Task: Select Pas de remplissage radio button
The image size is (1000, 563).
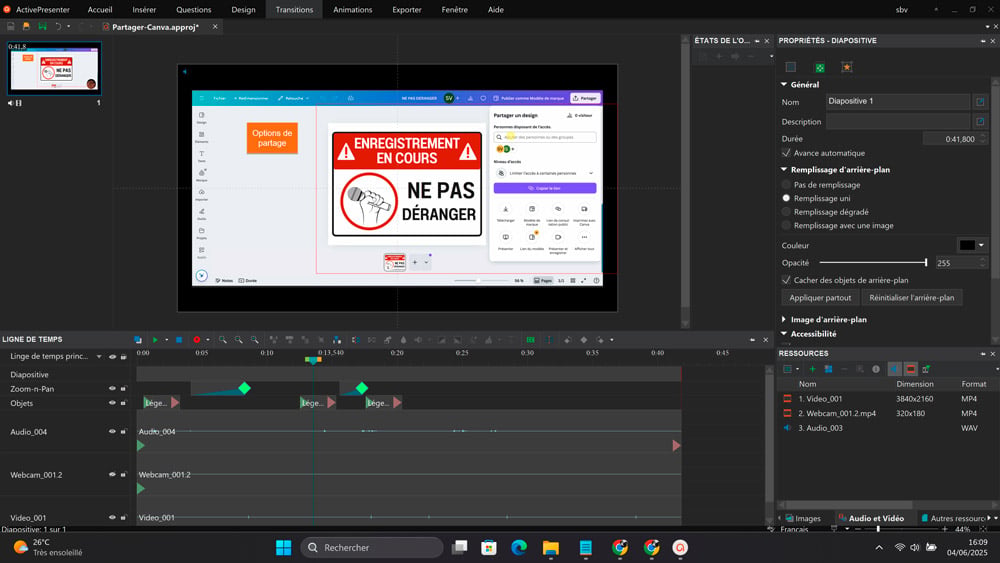Action: click(786, 184)
